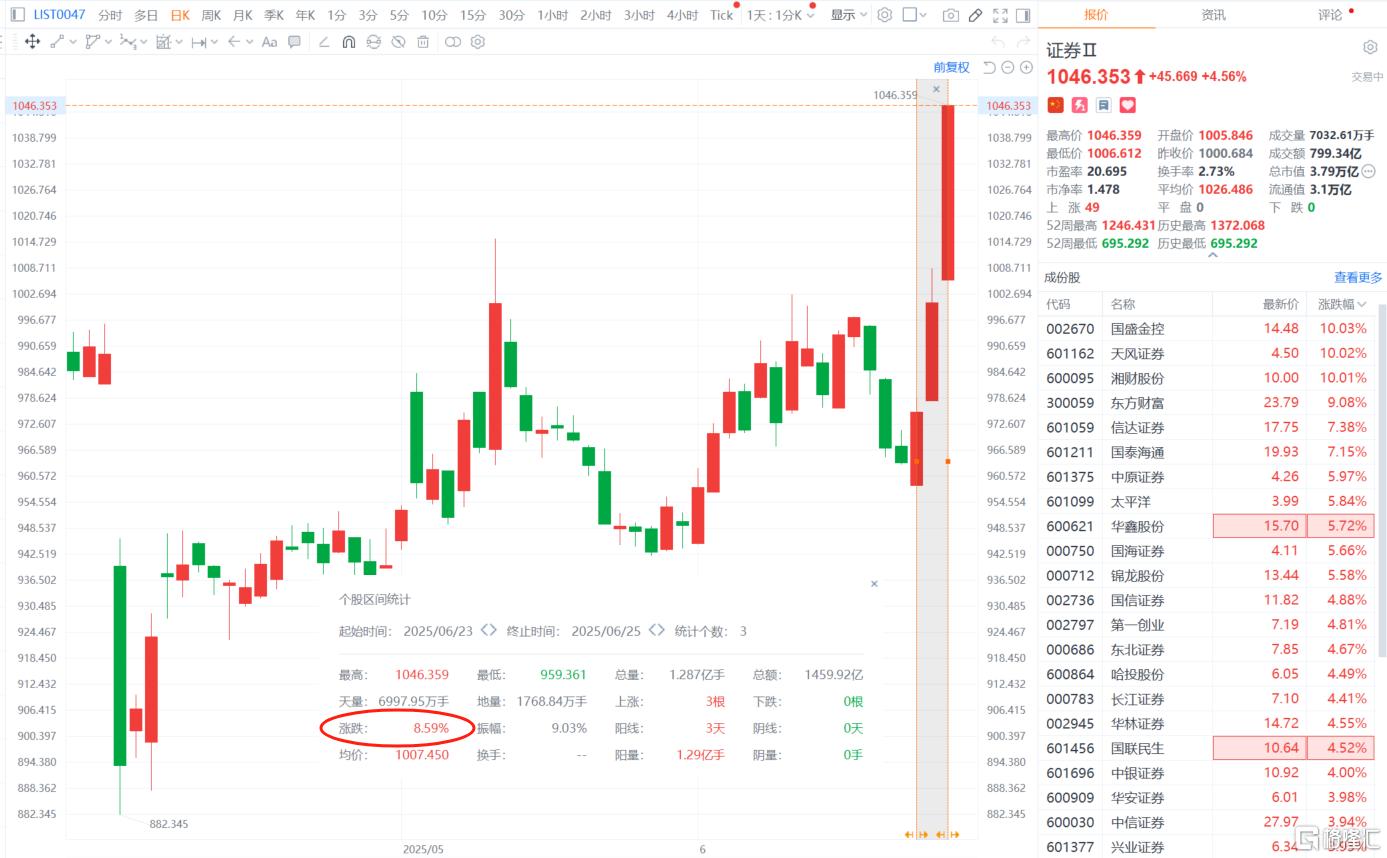1387x858 pixels.
Task: Click the text annotation Aa tool
Action: tap(269, 42)
